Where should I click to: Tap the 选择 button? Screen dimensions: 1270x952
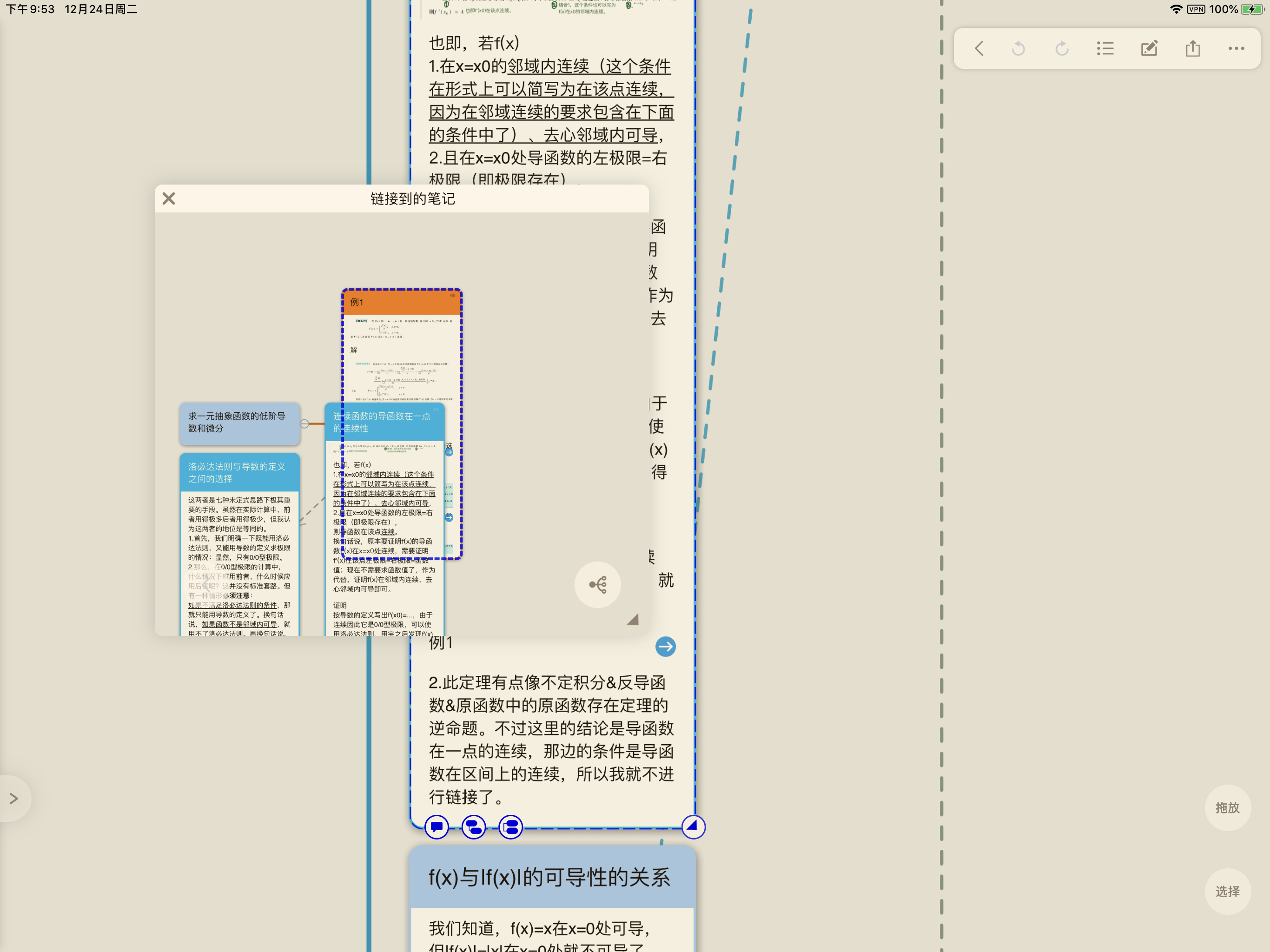click(x=1228, y=891)
